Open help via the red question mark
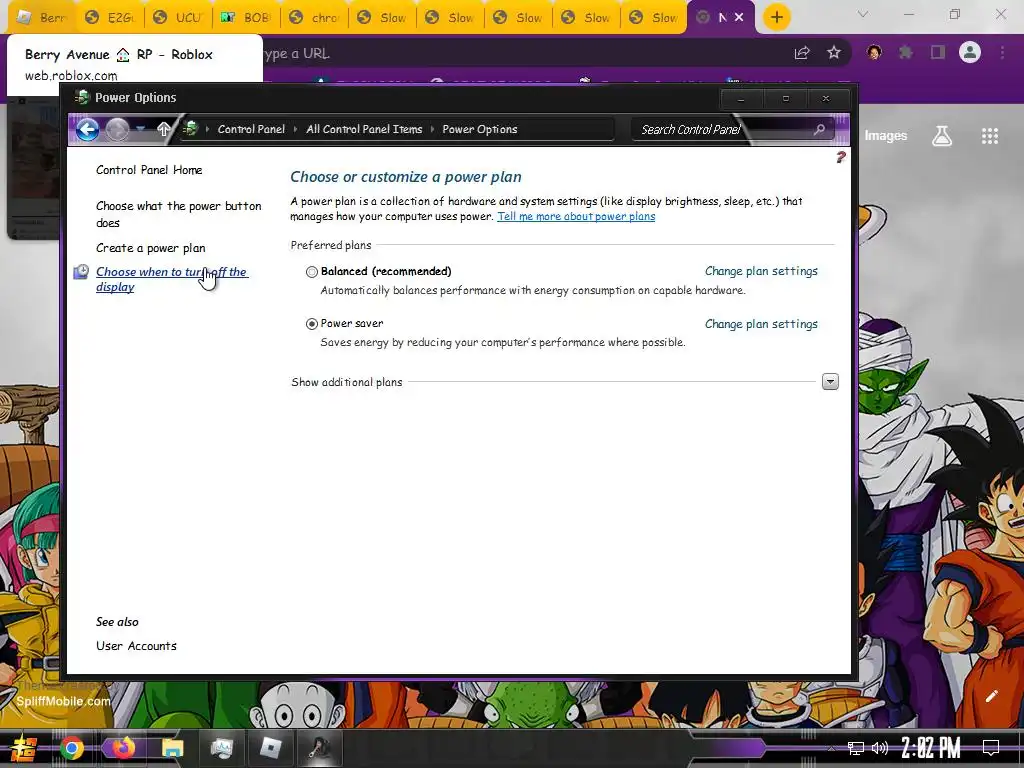The height and width of the screenshot is (768, 1024). (x=840, y=157)
